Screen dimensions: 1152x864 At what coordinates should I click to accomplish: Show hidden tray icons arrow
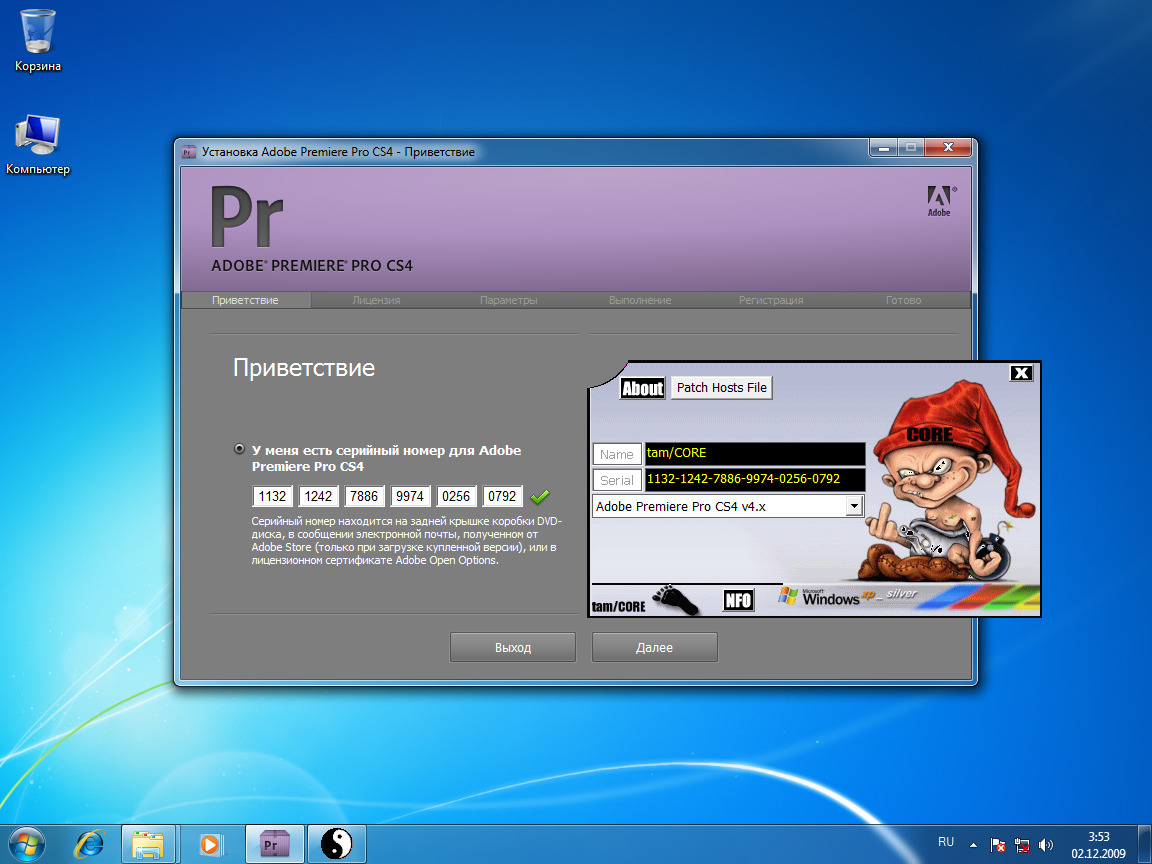click(973, 844)
